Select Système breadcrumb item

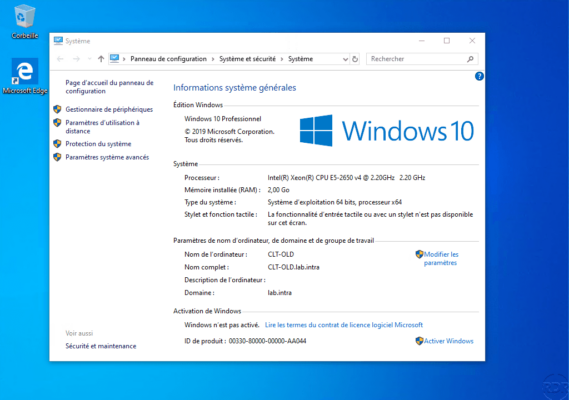coord(300,59)
